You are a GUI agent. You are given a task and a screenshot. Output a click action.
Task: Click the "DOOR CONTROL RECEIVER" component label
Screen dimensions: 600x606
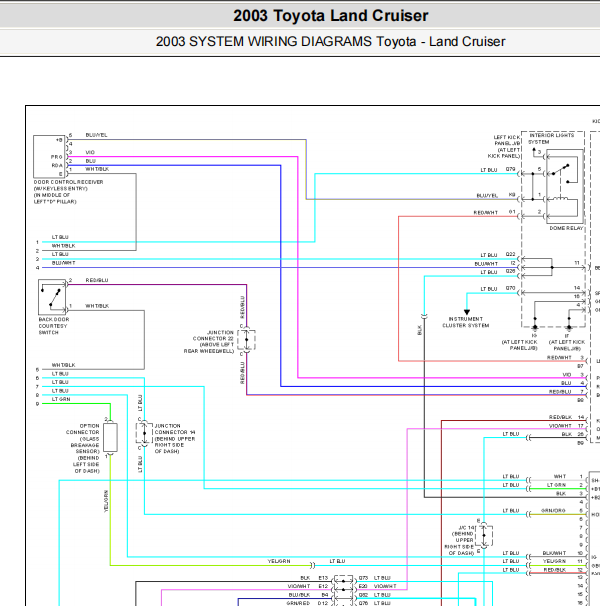68,182
